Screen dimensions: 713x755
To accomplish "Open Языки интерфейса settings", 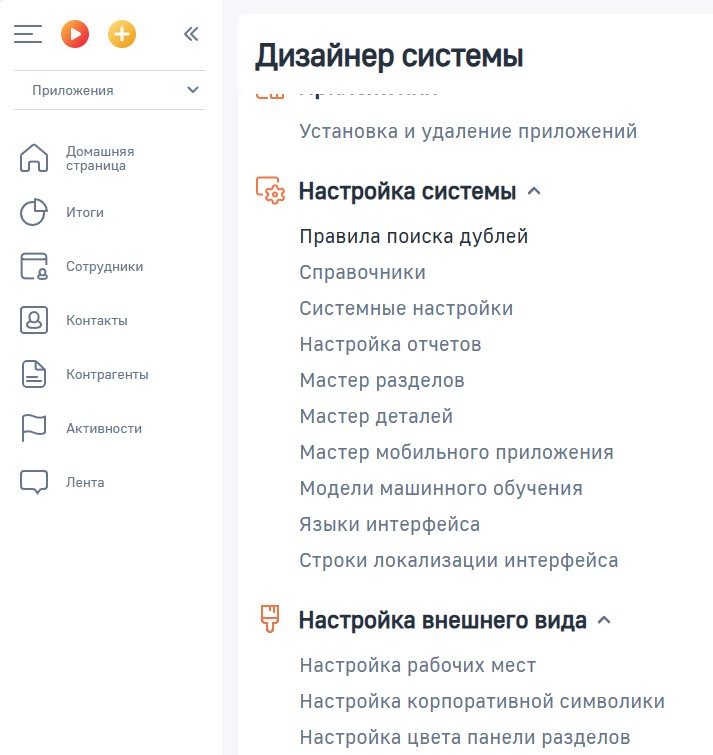I will point(389,525).
